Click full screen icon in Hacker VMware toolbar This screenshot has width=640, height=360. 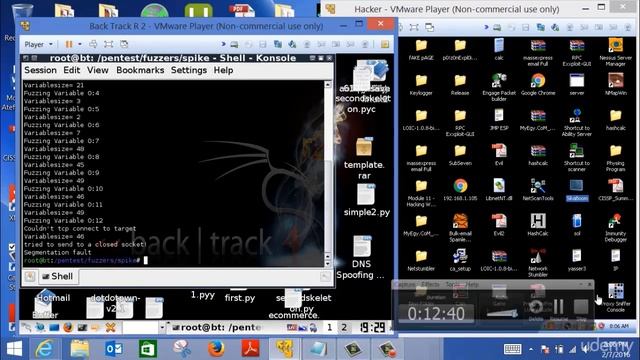click(414, 27)
